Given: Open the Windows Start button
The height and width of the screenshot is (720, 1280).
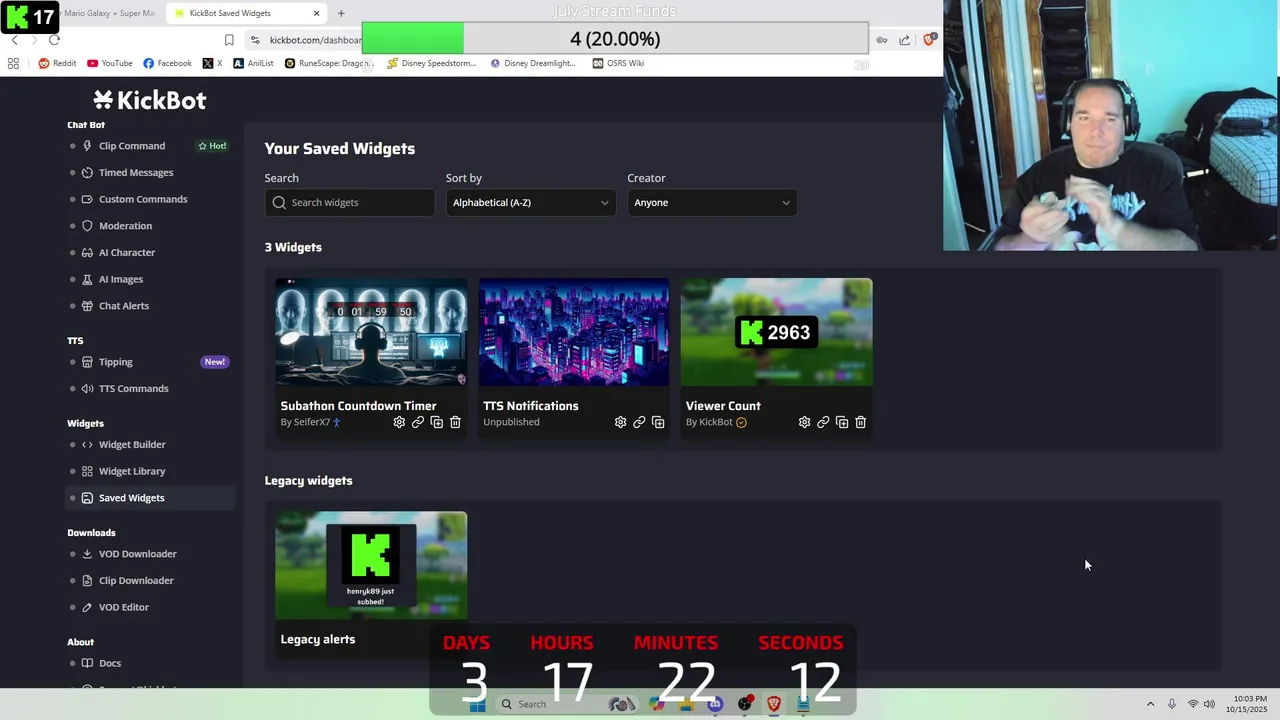Looking at the screenshot, I should (477, 704).
